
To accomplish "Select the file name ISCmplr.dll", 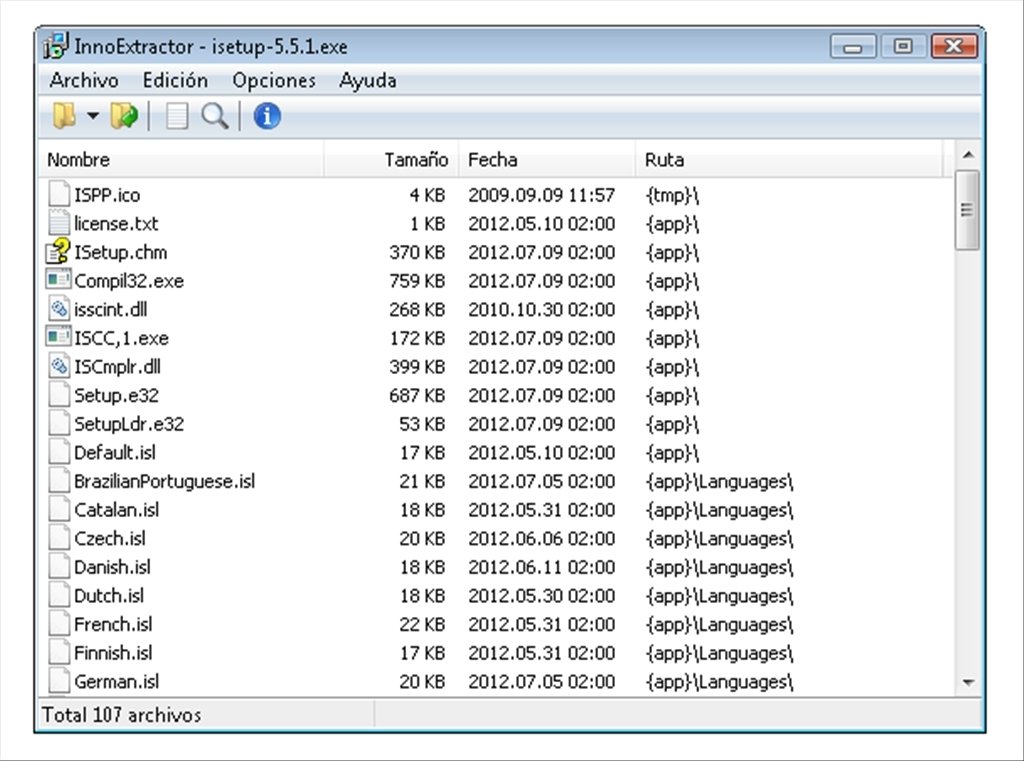I will tap(118, 366).
